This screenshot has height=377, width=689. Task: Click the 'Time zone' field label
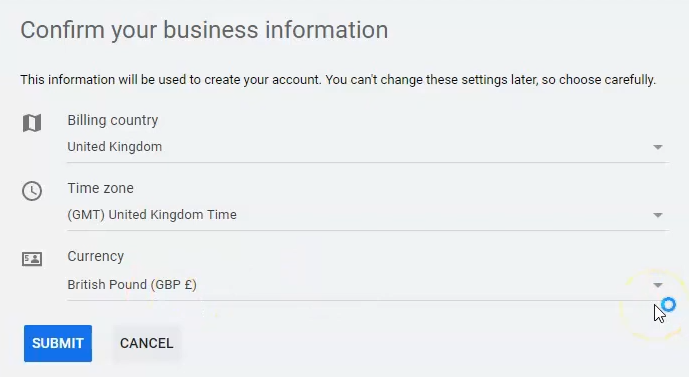(100, 188)
